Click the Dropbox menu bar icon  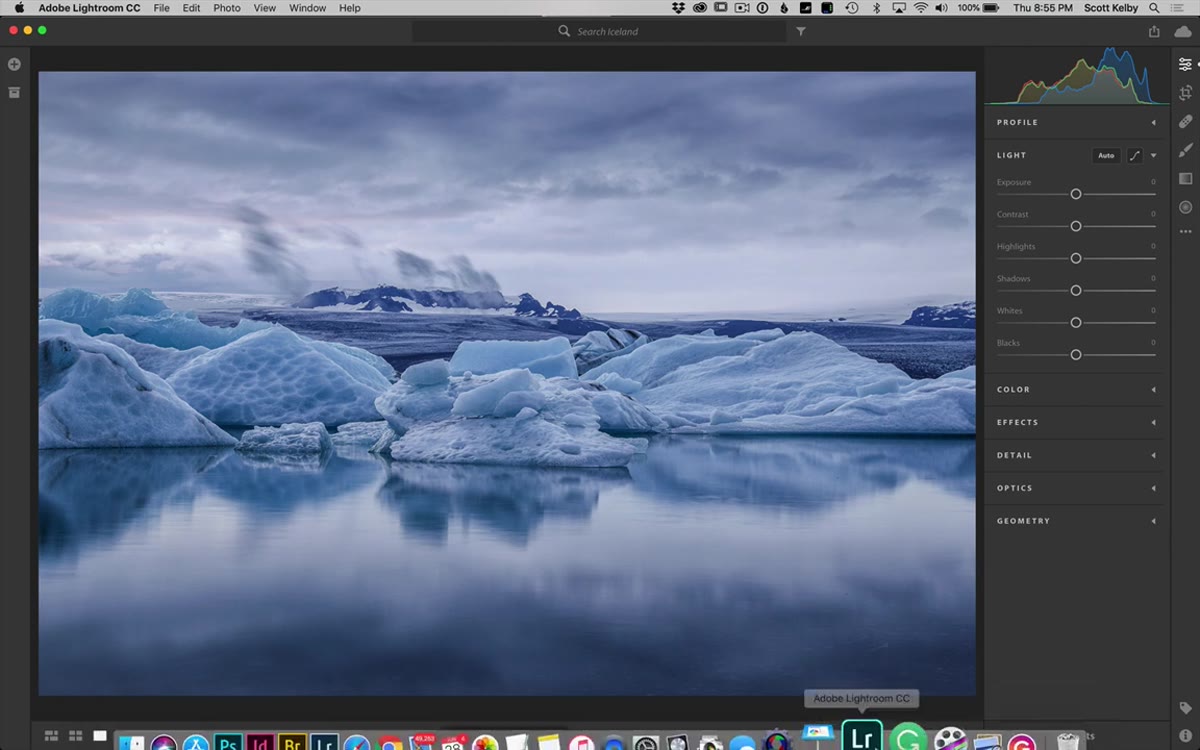tap(679, 8)
